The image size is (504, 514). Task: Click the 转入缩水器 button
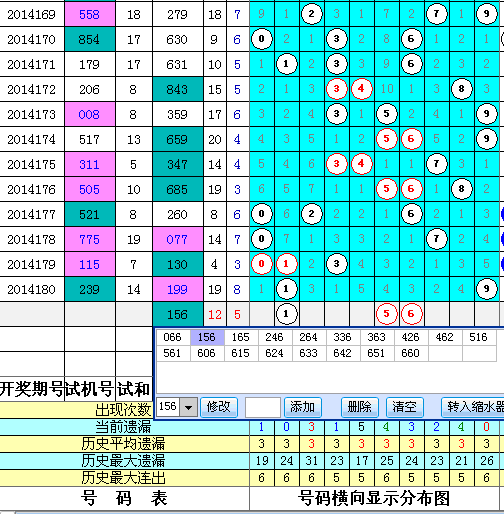pos(473,407)
